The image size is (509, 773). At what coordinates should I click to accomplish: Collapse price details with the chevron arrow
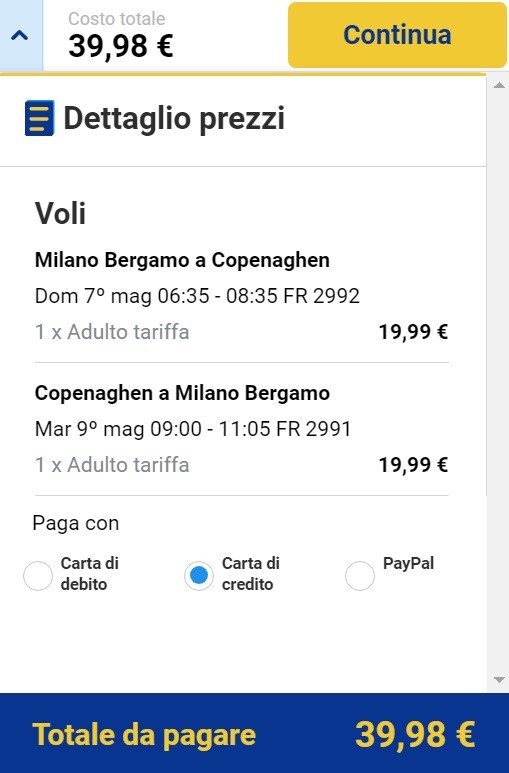pos(20,35)
